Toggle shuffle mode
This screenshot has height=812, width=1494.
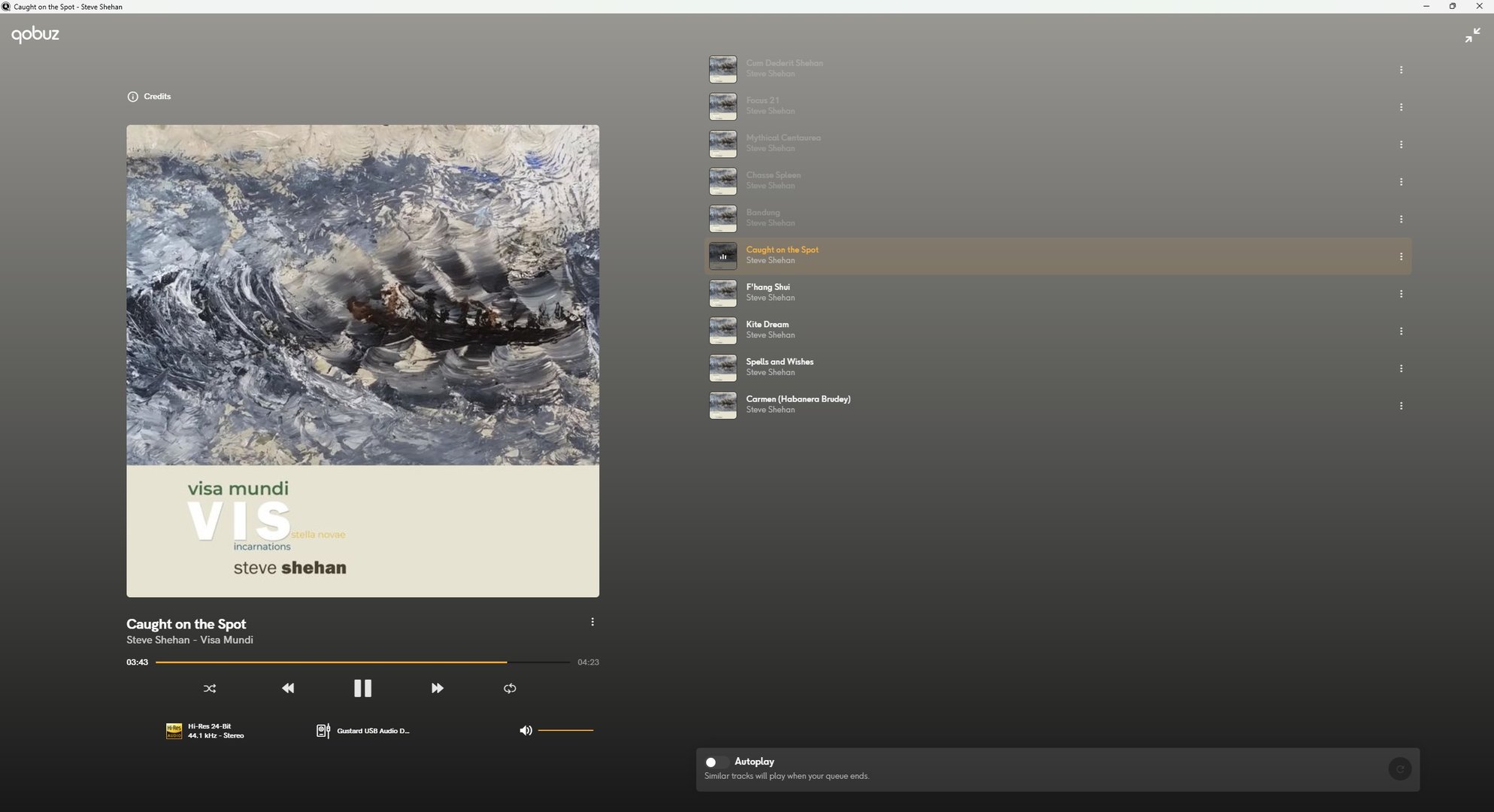(x=210, y=689)
